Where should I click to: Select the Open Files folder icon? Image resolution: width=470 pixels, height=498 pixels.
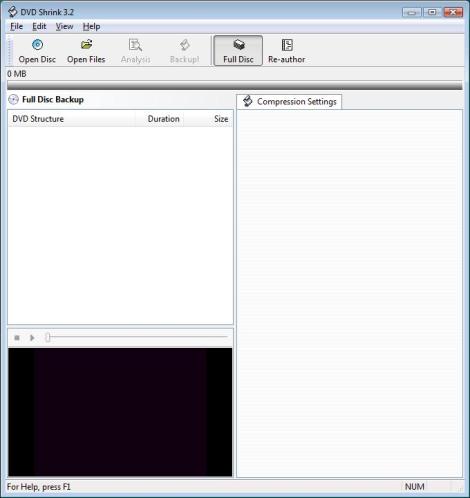(x=86, y=44)
